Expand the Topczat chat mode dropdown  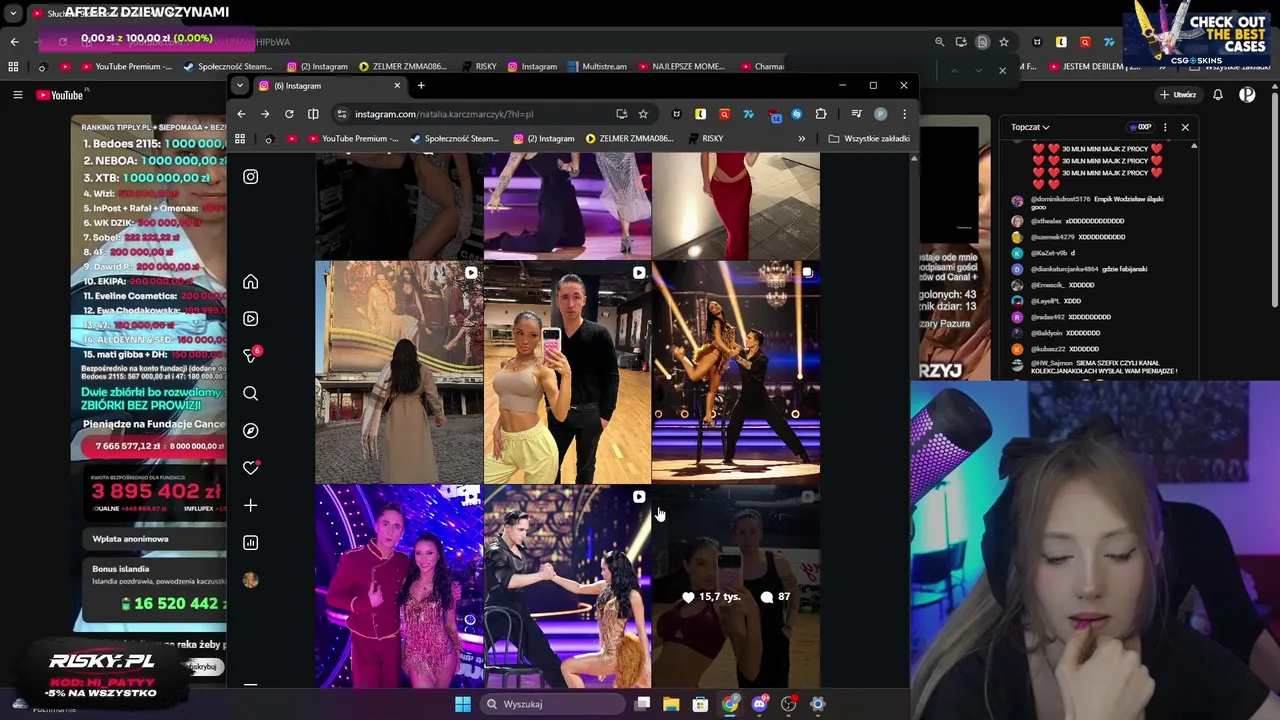click(1030, 128)
